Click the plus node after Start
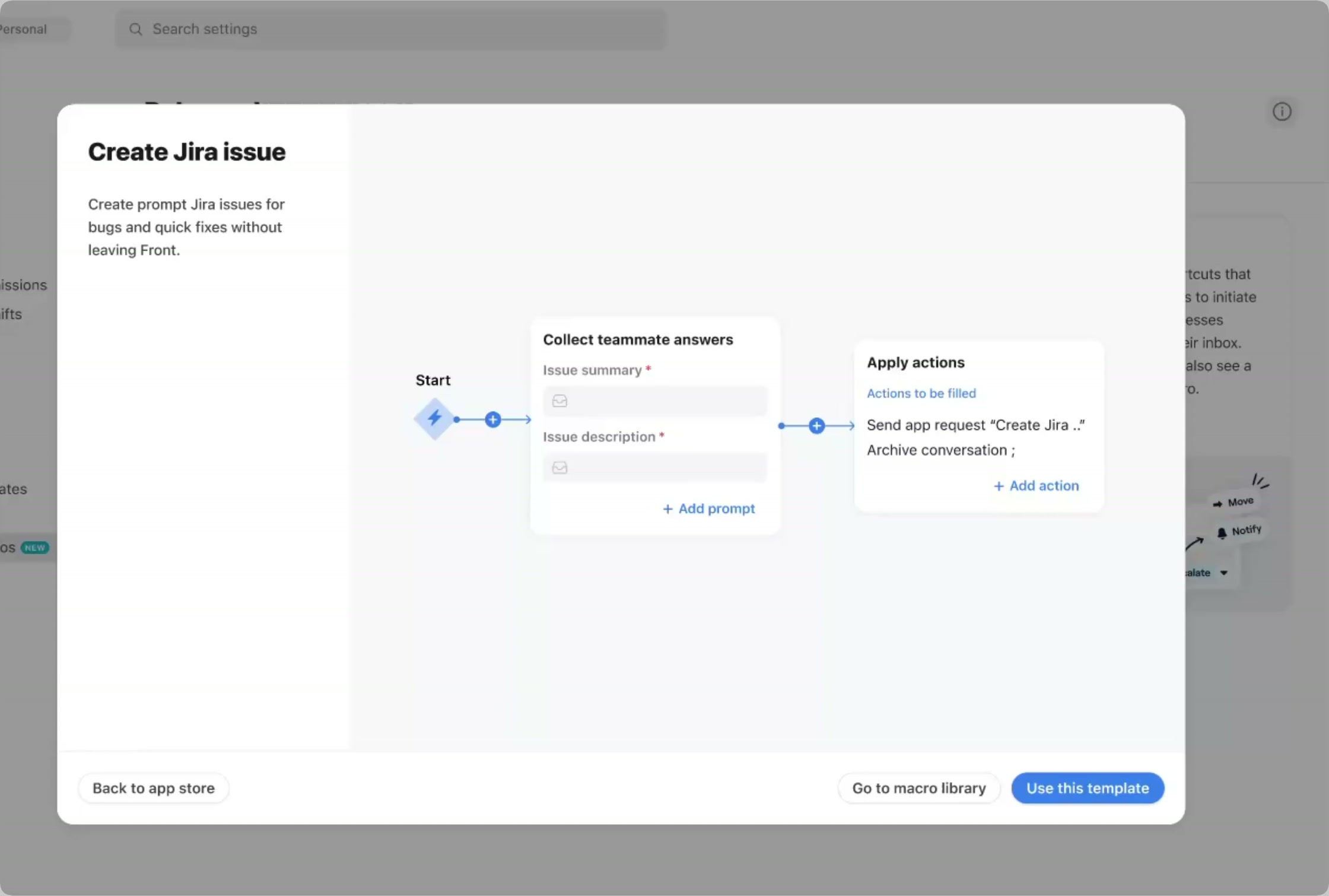Screen dimensions: 1329x896 [x=492, y=420]
